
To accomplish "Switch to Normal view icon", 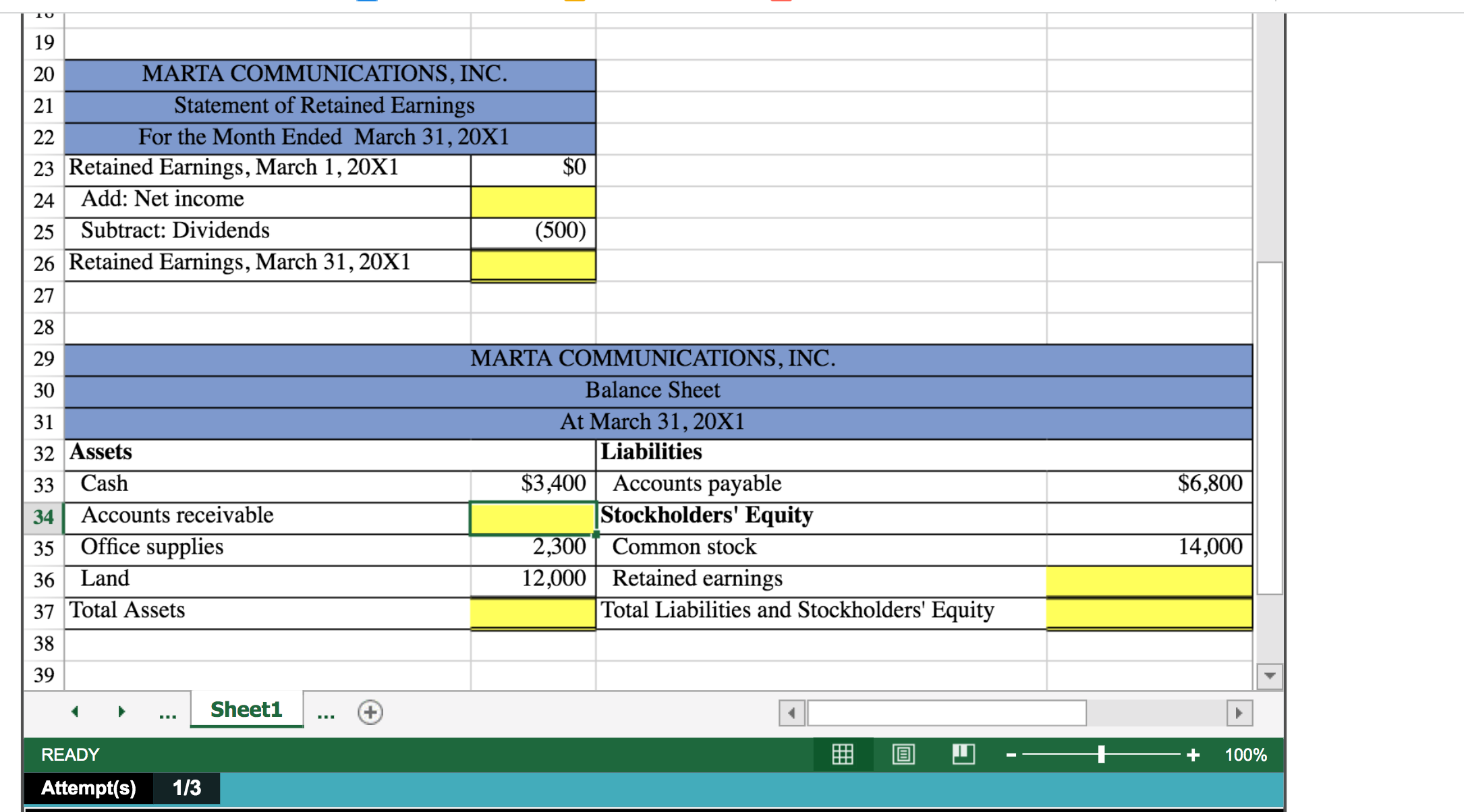I will pyautogui.click(x=843, y=754).
